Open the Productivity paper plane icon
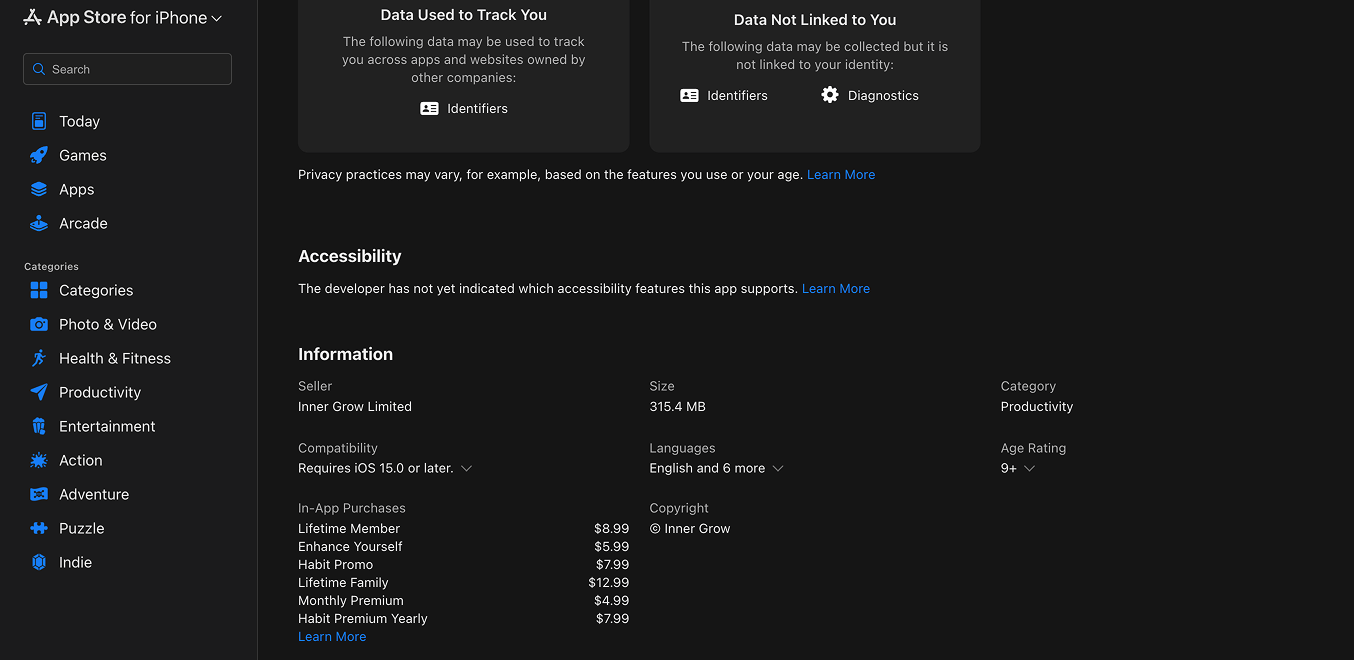1354x660 pixels. click(x=39, y=392)
